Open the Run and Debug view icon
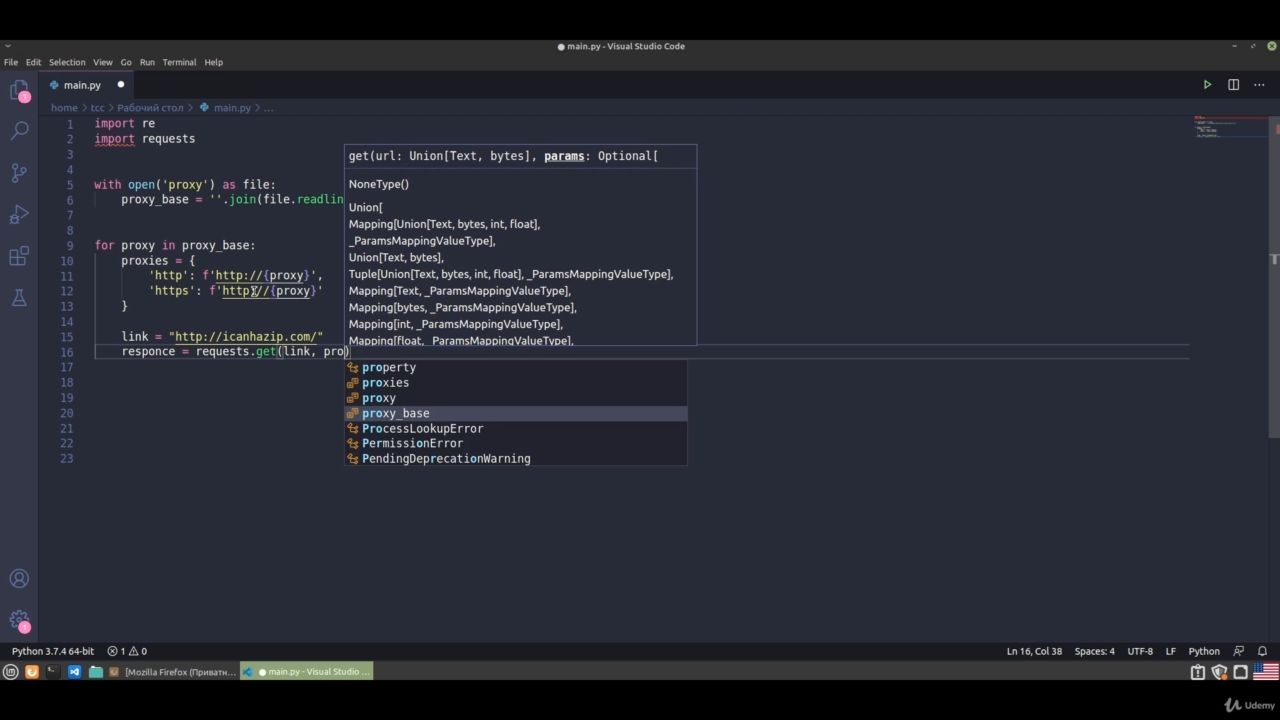The image size is (1280, 720). click(19, 215)
